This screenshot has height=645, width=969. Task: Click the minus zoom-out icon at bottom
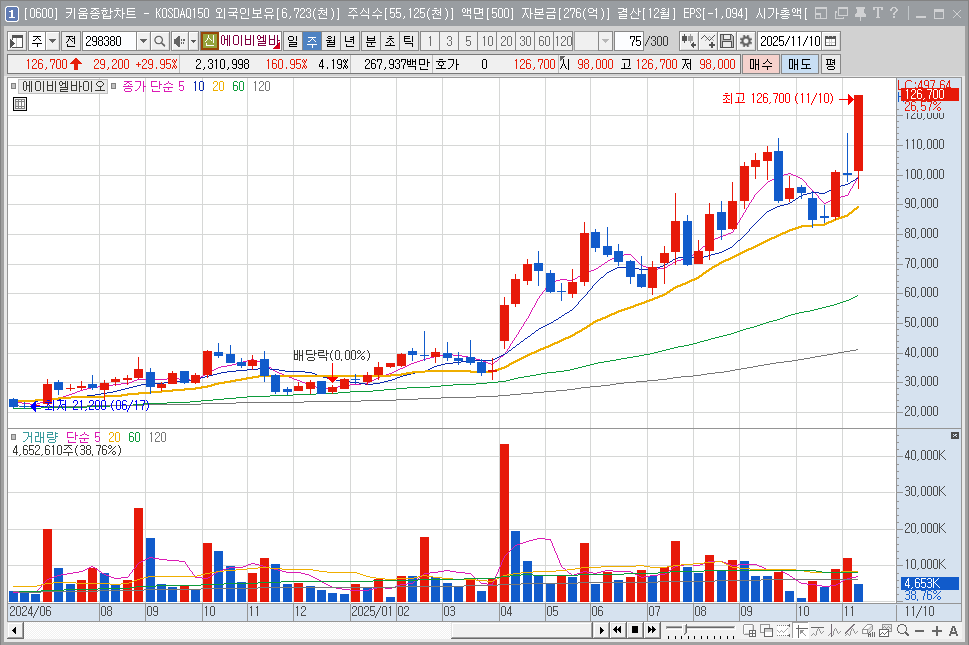coord(920,631)
